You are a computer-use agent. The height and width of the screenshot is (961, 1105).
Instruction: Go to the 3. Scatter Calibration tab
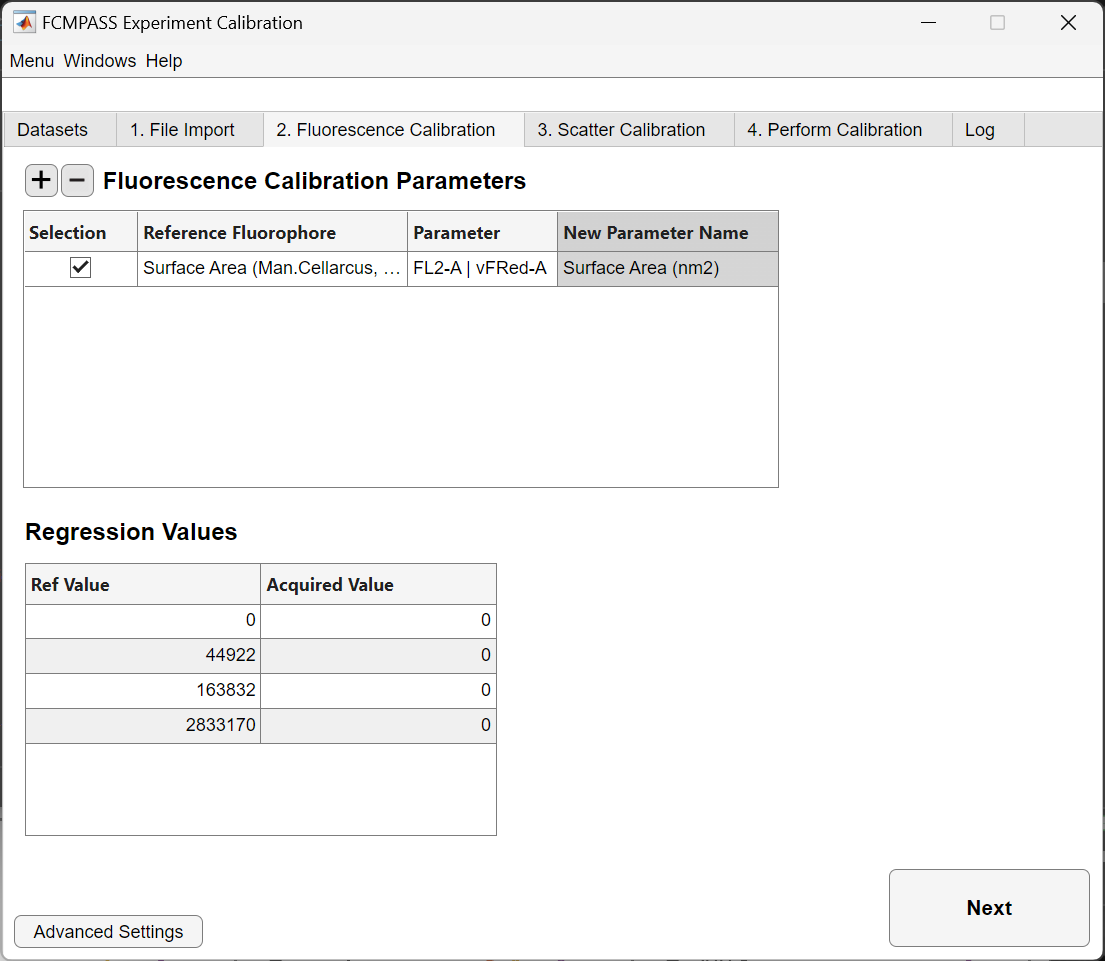[x=622, y=130]
